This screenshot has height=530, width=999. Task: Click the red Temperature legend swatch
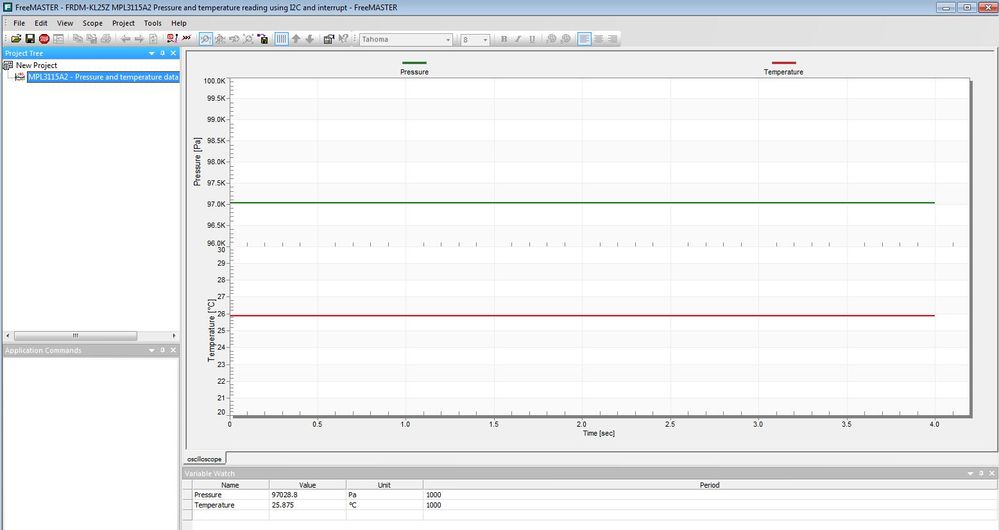(x=784, y=62)
